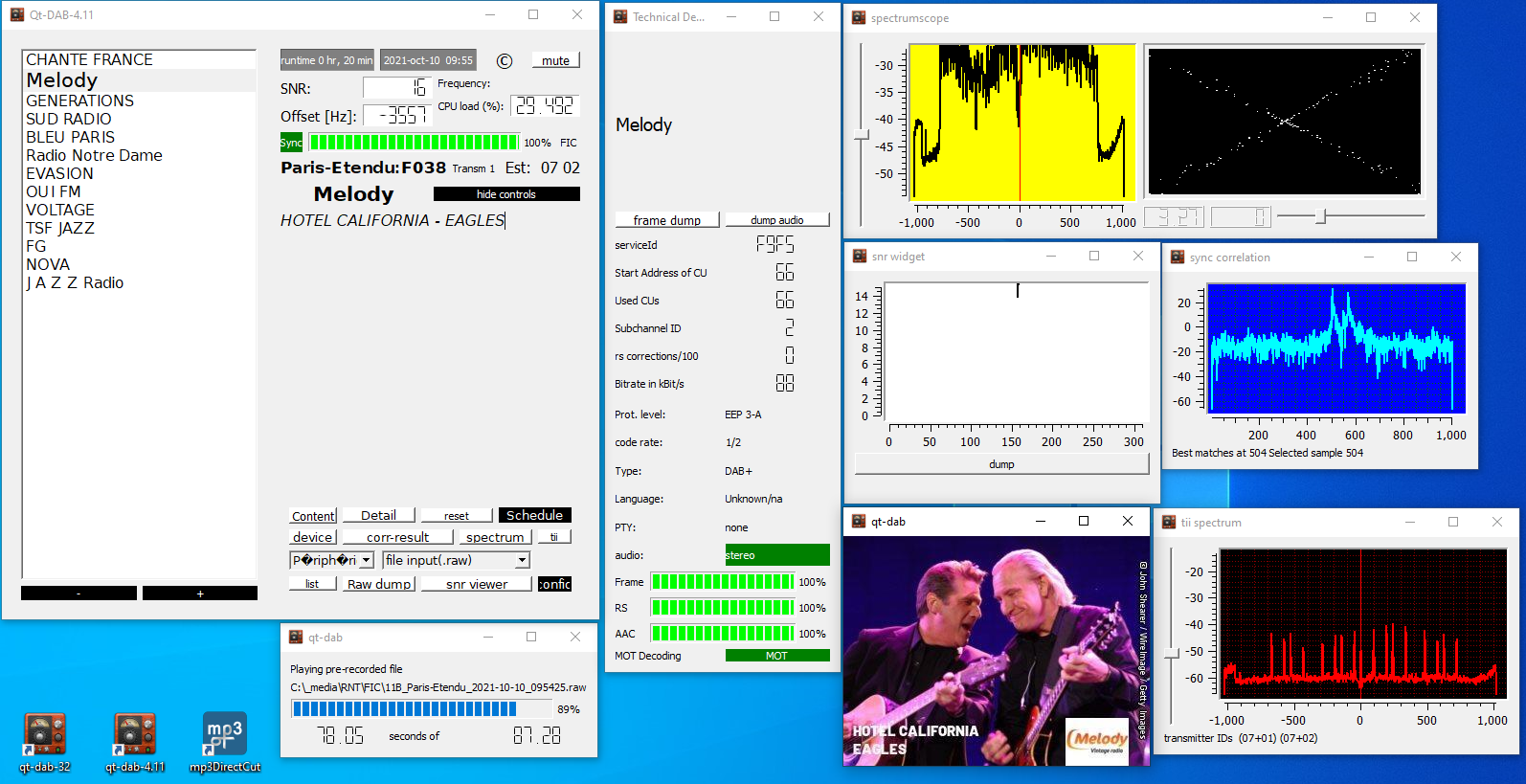Select BLEU PARIS service
The height and width of the screenshot is (784, 1526).
(x=140, y=137)
